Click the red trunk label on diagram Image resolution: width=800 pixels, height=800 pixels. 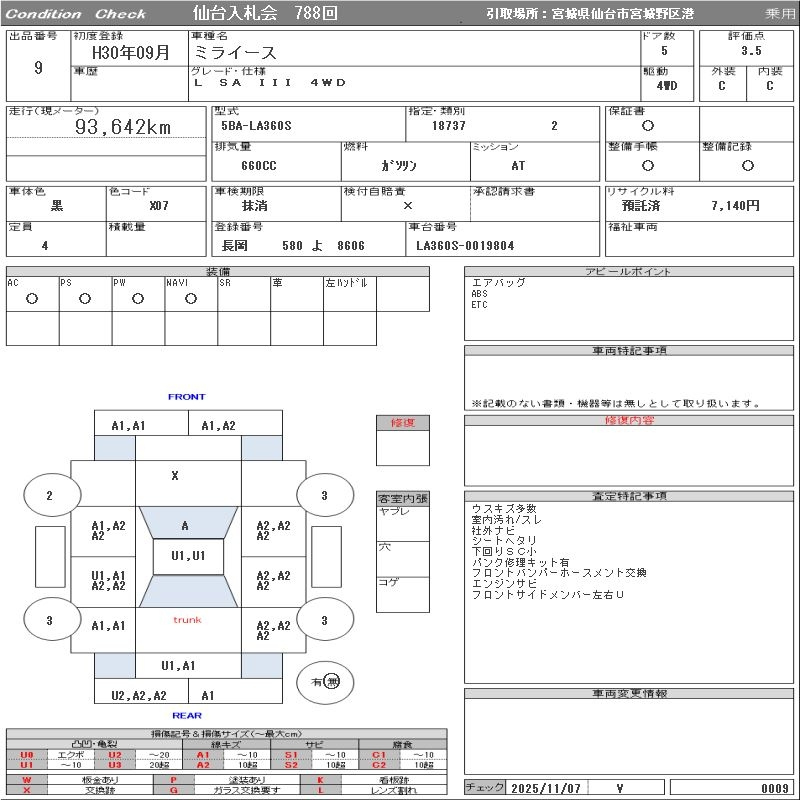[x=187, y=620]
